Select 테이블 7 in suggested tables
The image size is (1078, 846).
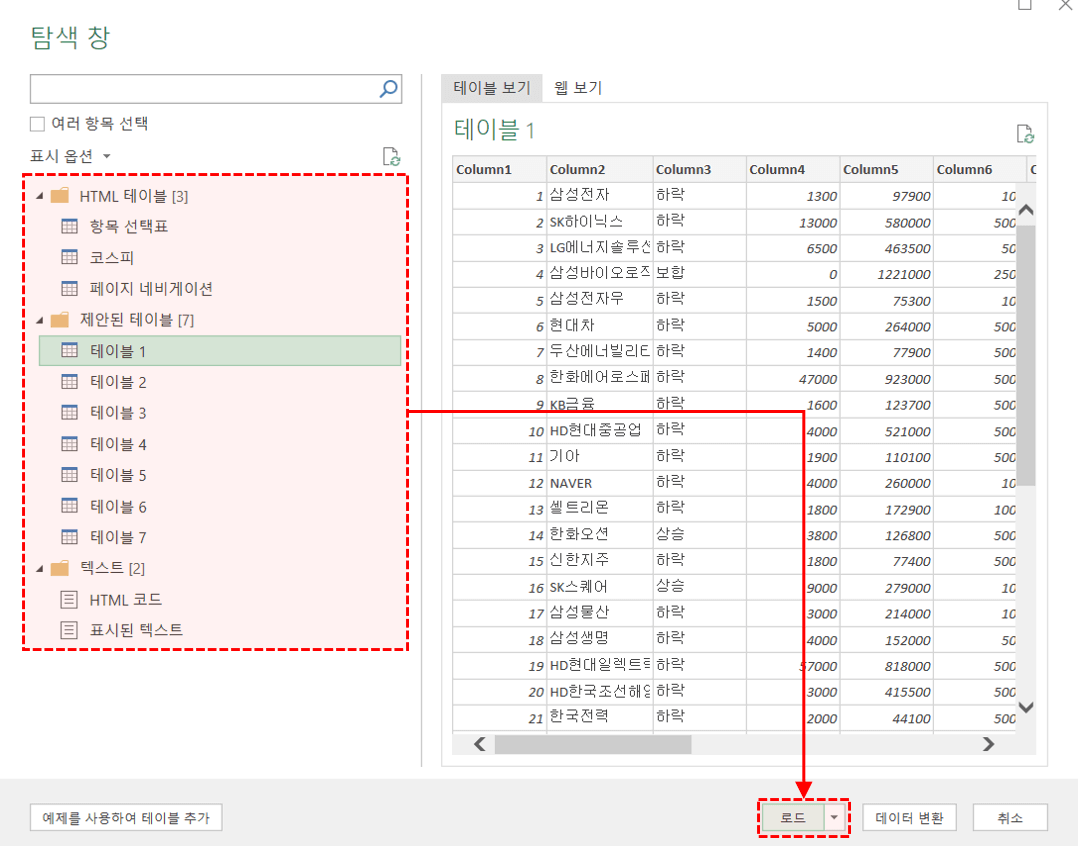118,537
